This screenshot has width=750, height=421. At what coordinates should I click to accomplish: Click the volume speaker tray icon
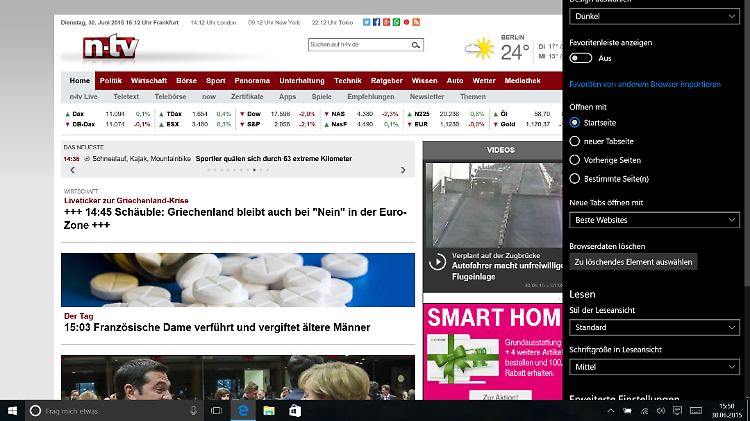click(661, 410)
